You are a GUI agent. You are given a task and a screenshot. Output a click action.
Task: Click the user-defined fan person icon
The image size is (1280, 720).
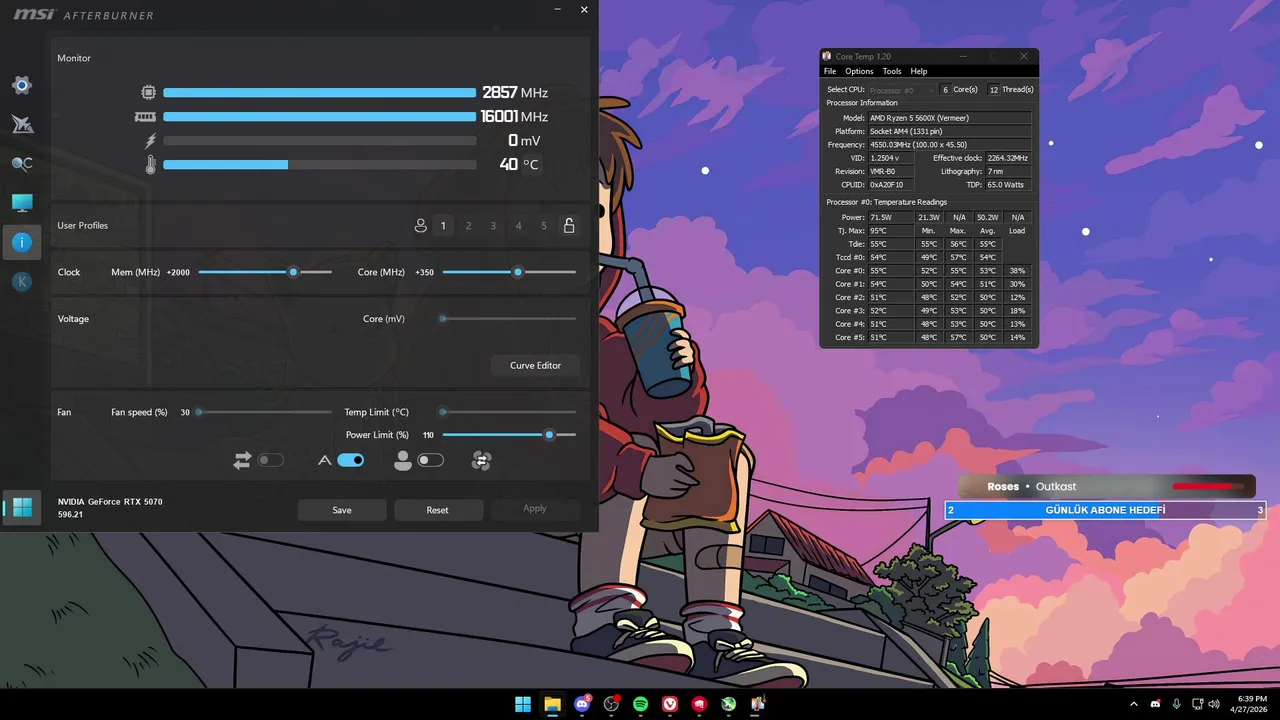pos(403,460)
